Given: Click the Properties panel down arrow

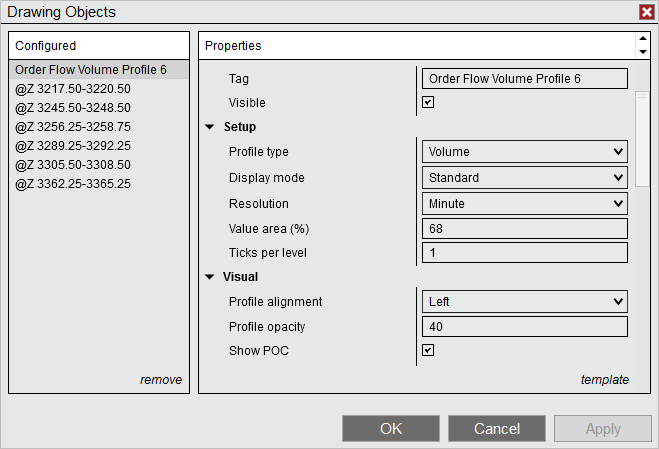Looking at the screenshot, I should (642, 51).
